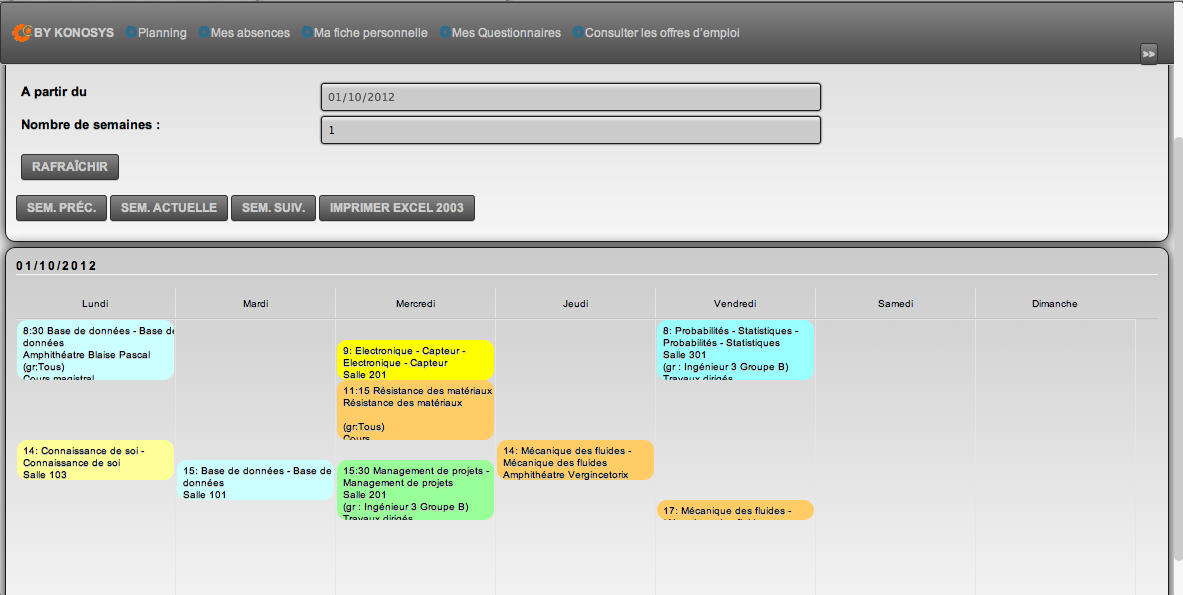The width and height of the screenshot is (1183, 595).
Task: Click the Mercredi column header
Action: 416,303
